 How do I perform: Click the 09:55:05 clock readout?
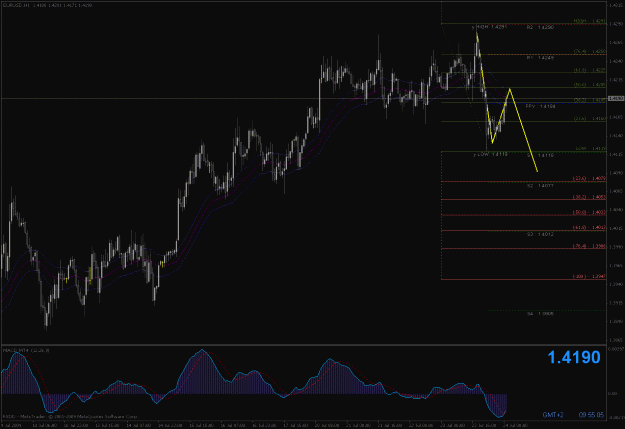(591, 415)
